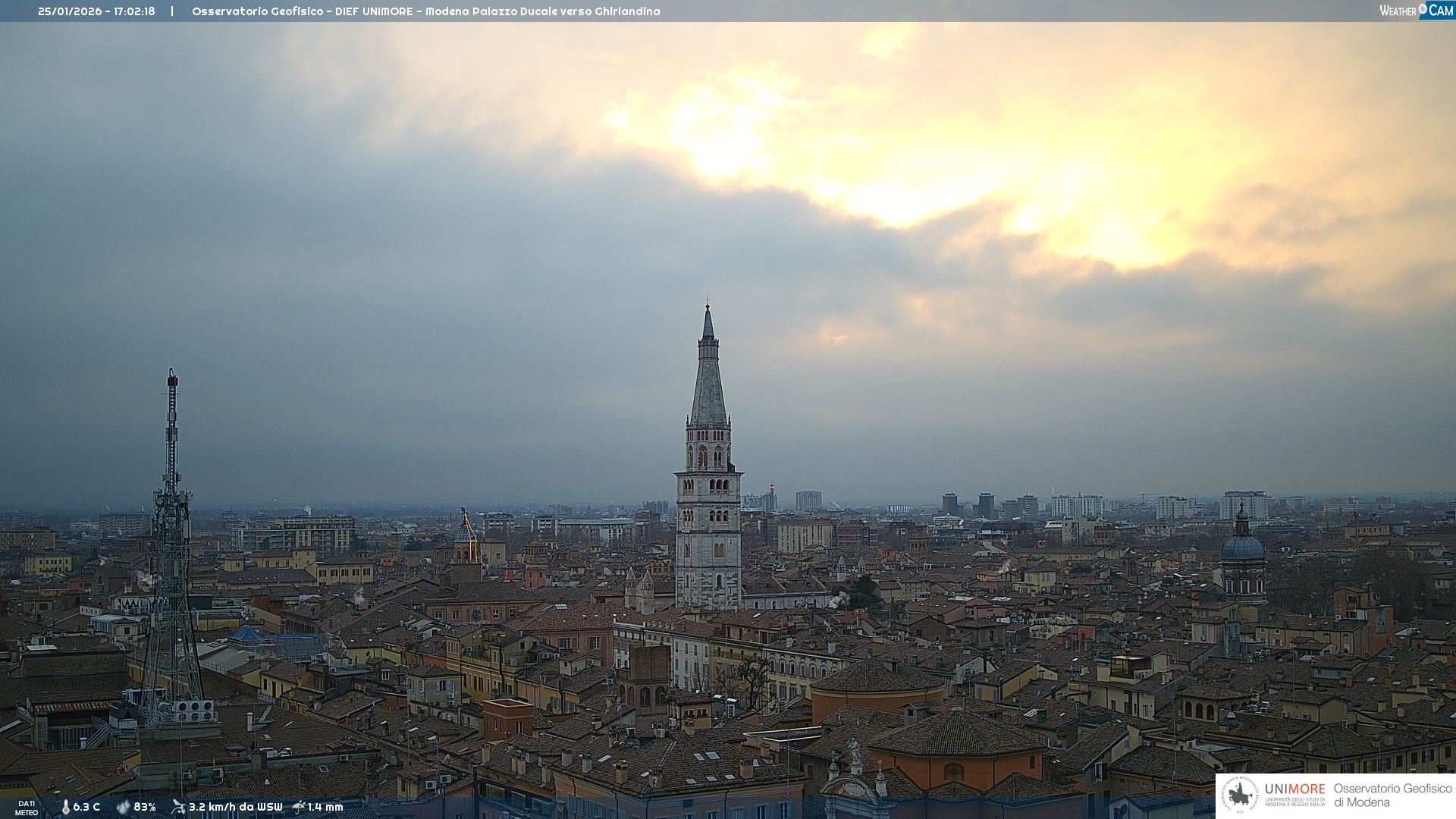Viewport: 1456px width, 819px height.
Task: Open the DATI METEO label
Action: (x=27, y=808)
